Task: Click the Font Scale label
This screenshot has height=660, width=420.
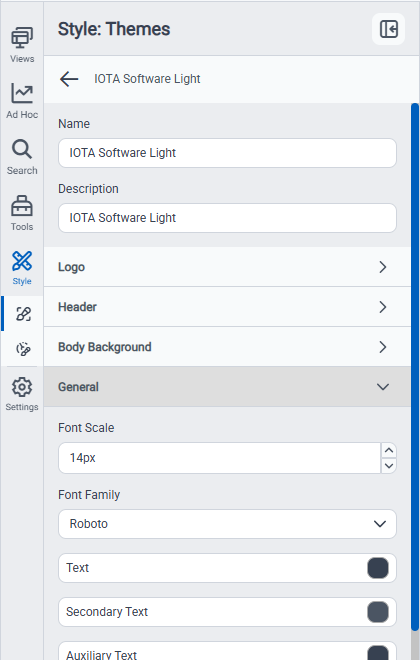Action: [x=86, y=428]
